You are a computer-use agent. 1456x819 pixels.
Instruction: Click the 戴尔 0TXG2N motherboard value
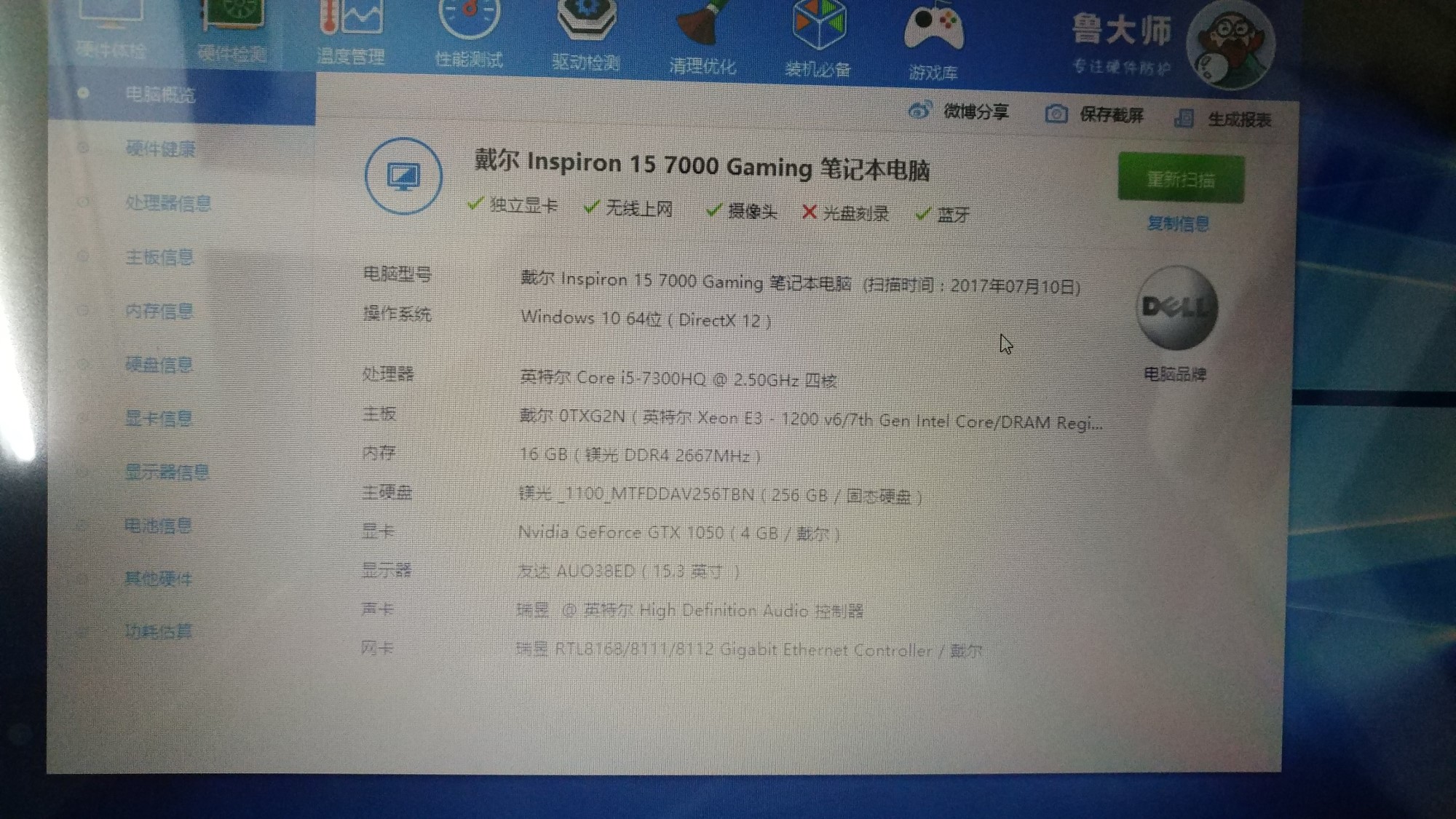tap(810, 419)
